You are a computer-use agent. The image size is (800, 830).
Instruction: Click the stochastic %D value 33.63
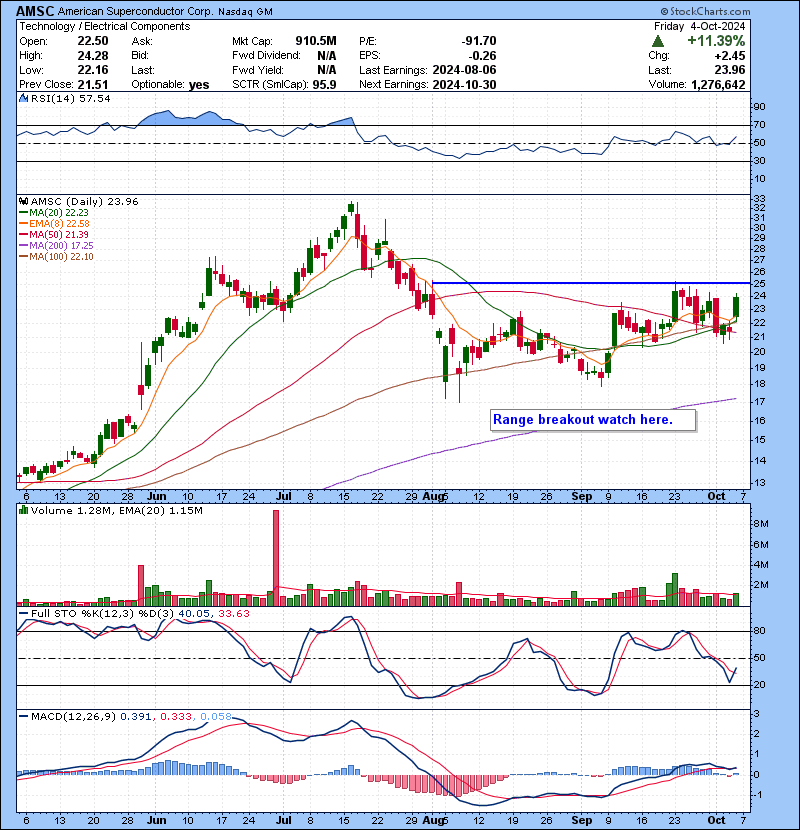[233, 613]
